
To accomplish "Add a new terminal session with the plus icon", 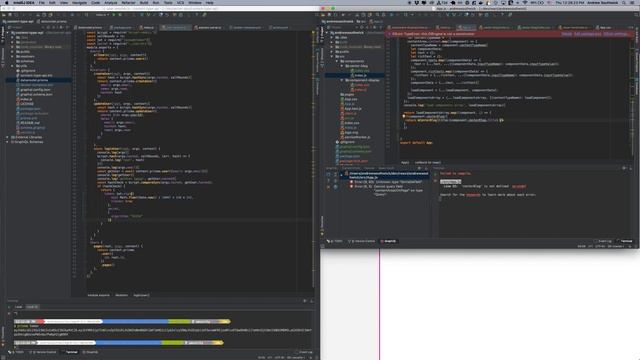I will (x=9, y=307).
